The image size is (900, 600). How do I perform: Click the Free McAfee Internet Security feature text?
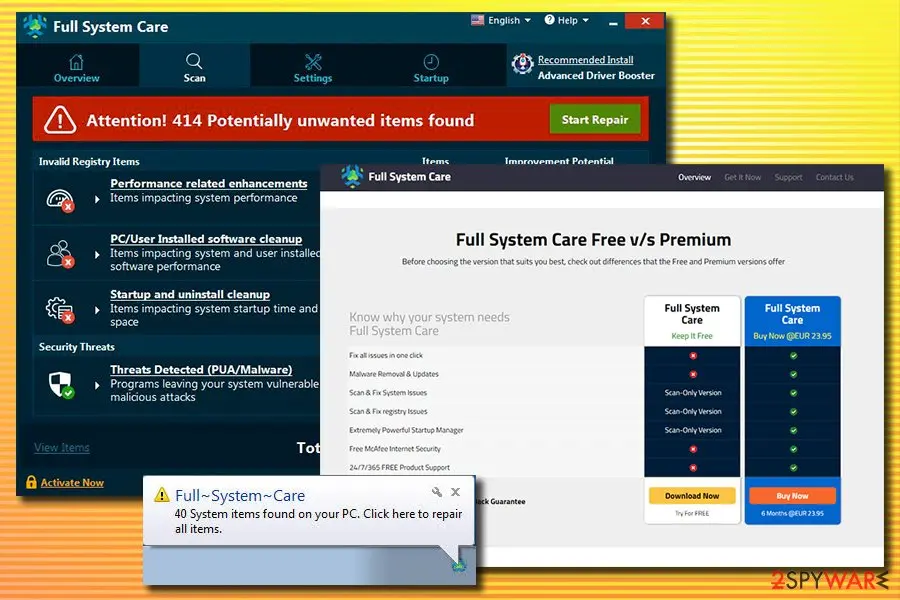tap(395, 449)
